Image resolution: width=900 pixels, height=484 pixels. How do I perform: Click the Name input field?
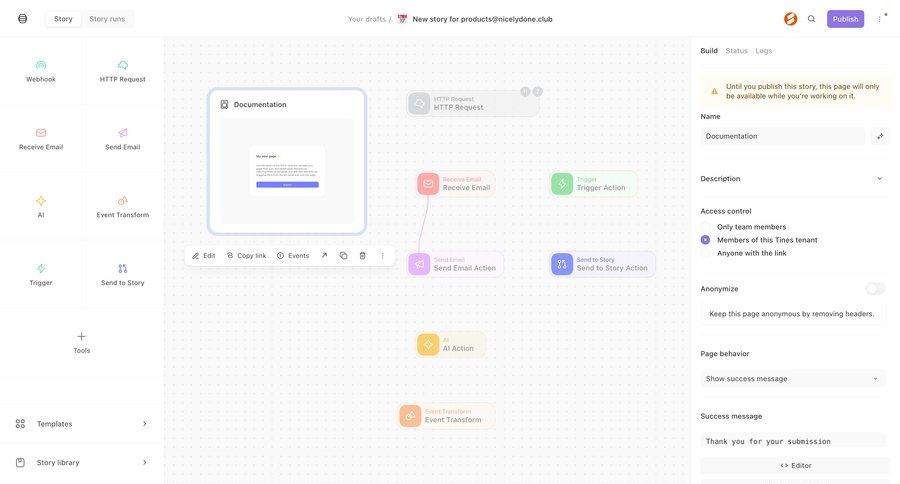tap(782, 136)
